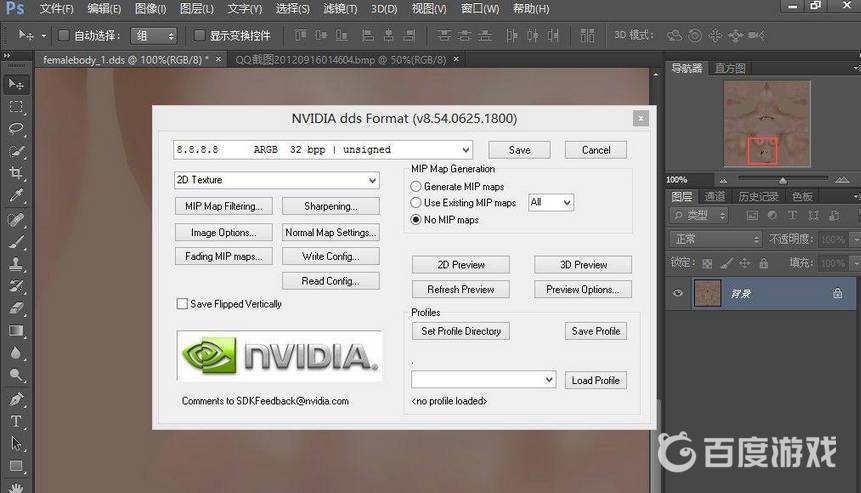This screenshot has width=861, height=493.
Task: Click the Sharpening button
Action: coord(331,206)
